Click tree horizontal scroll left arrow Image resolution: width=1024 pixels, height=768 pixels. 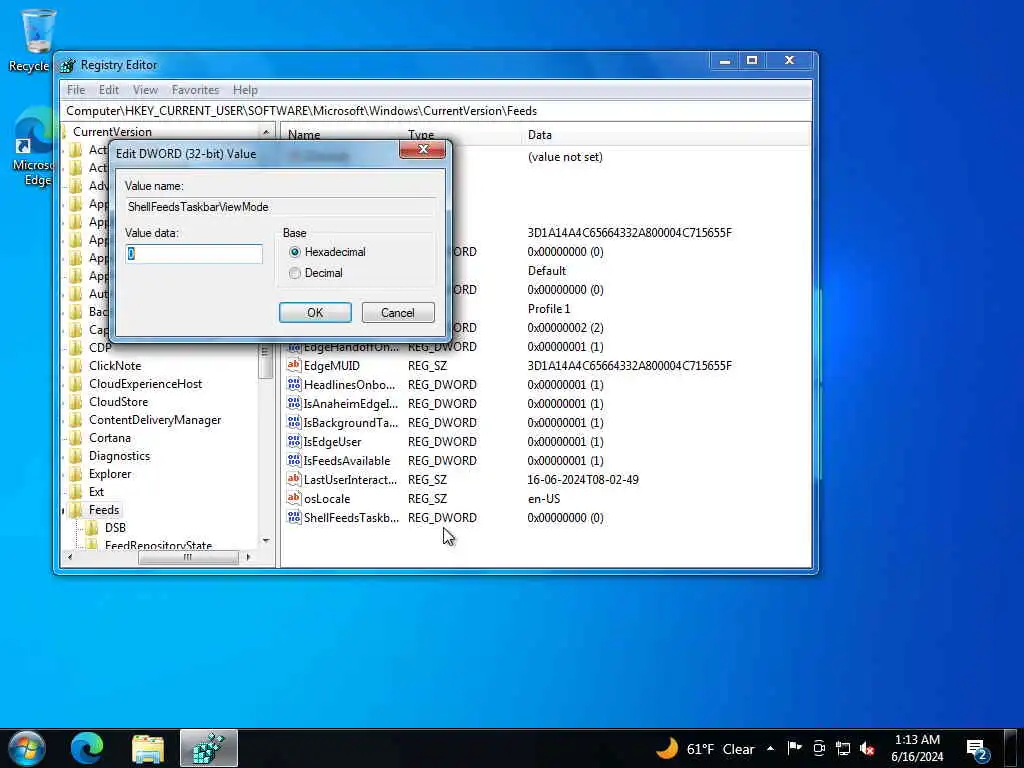70,557
